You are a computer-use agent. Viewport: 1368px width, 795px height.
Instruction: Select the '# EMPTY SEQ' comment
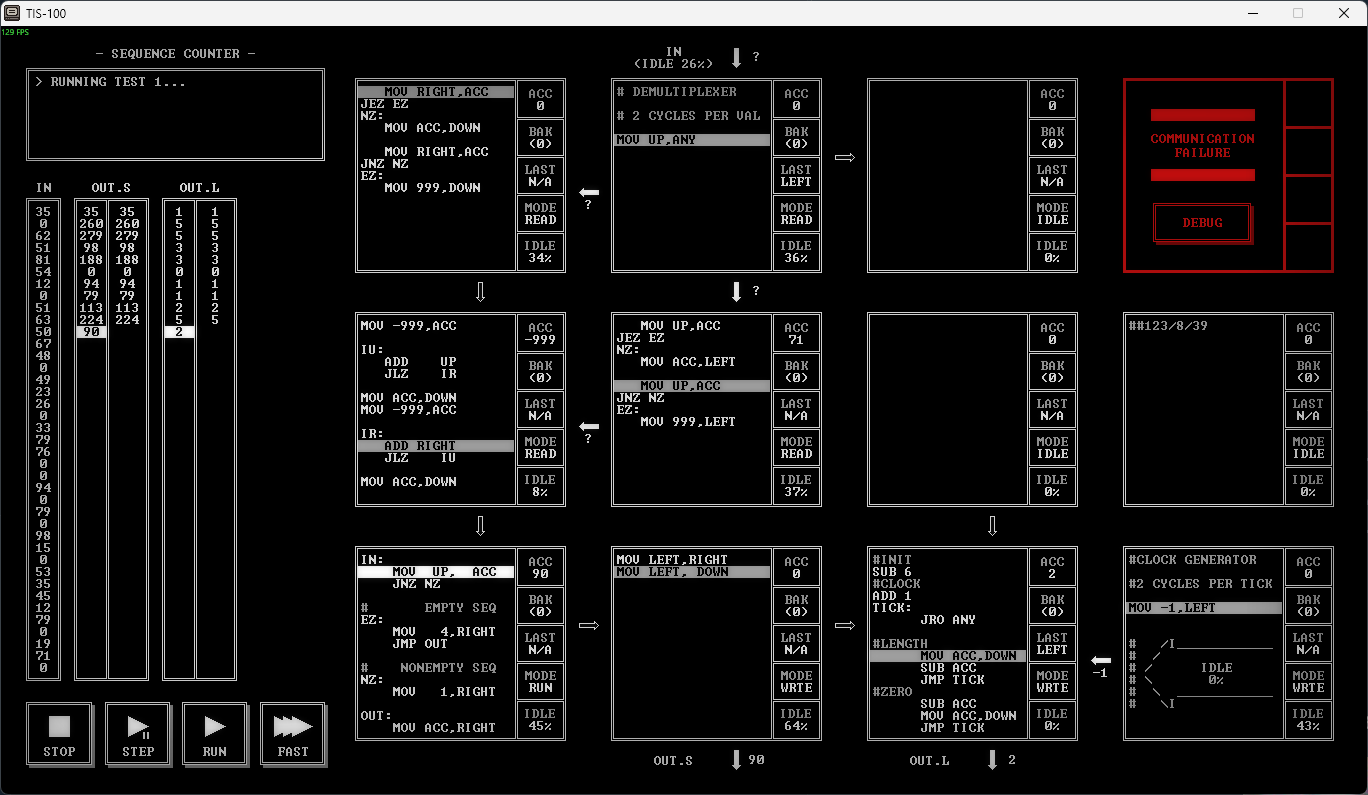[x=428, y=608]
